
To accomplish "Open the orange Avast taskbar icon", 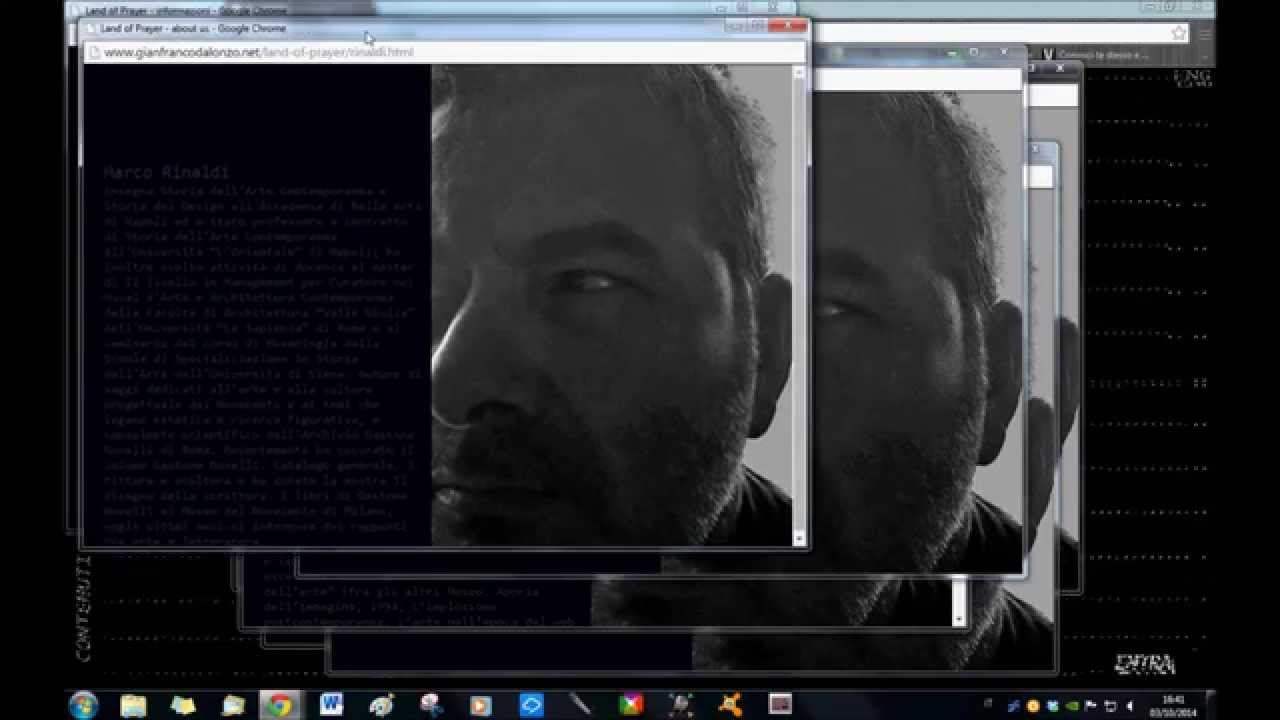I will click(731, 705).
